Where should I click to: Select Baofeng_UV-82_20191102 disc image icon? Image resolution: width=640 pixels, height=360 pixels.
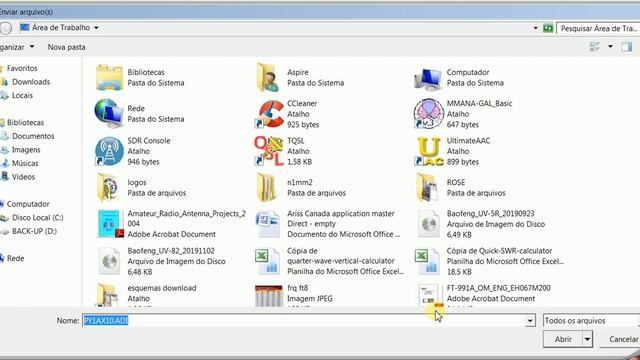(109, 261)
